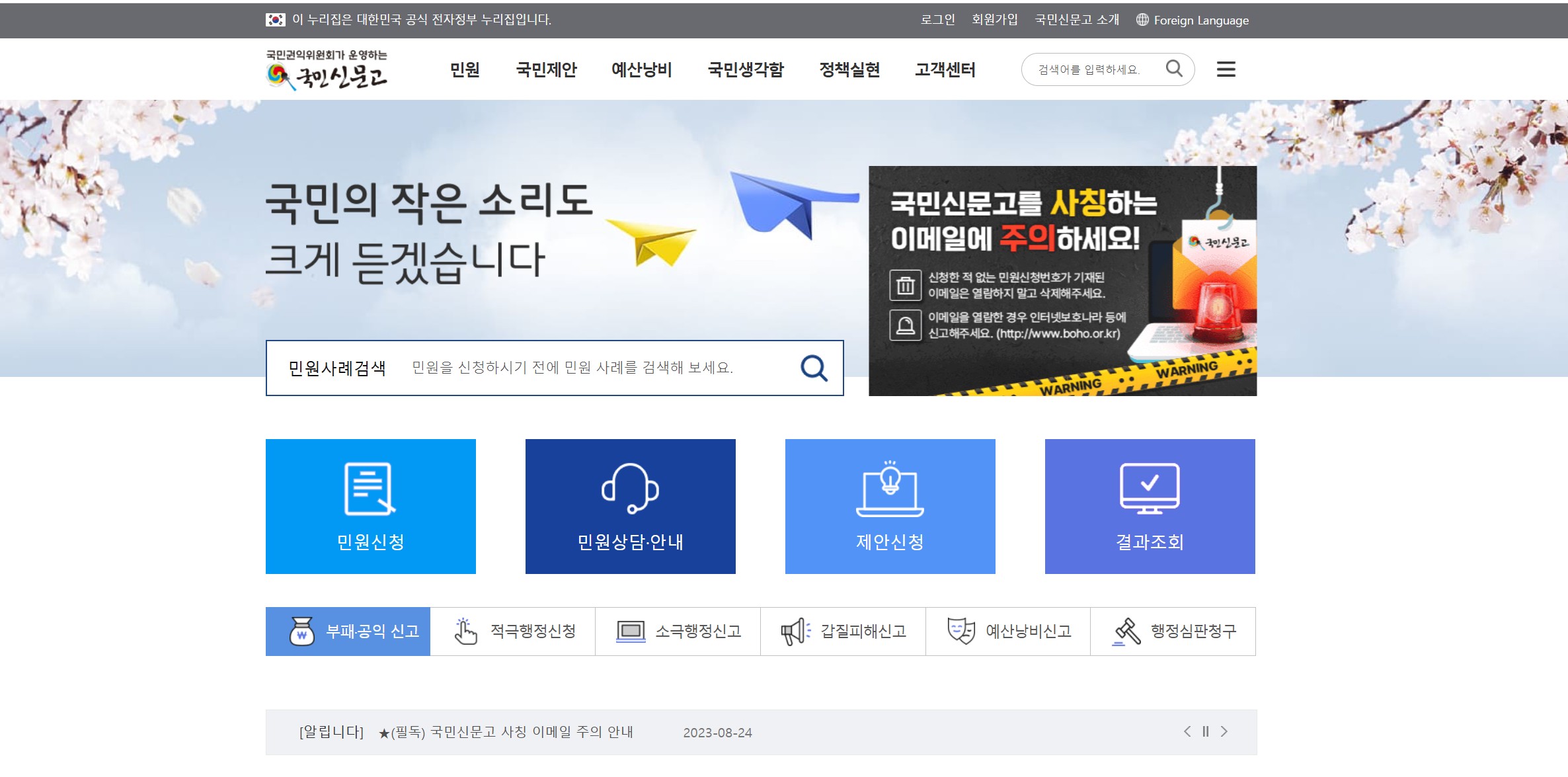Image resolution: width=1568 pixels, height=777 pixels.
Task: Open the 민원신청 document icon tile
Action: tap(370, 507)
